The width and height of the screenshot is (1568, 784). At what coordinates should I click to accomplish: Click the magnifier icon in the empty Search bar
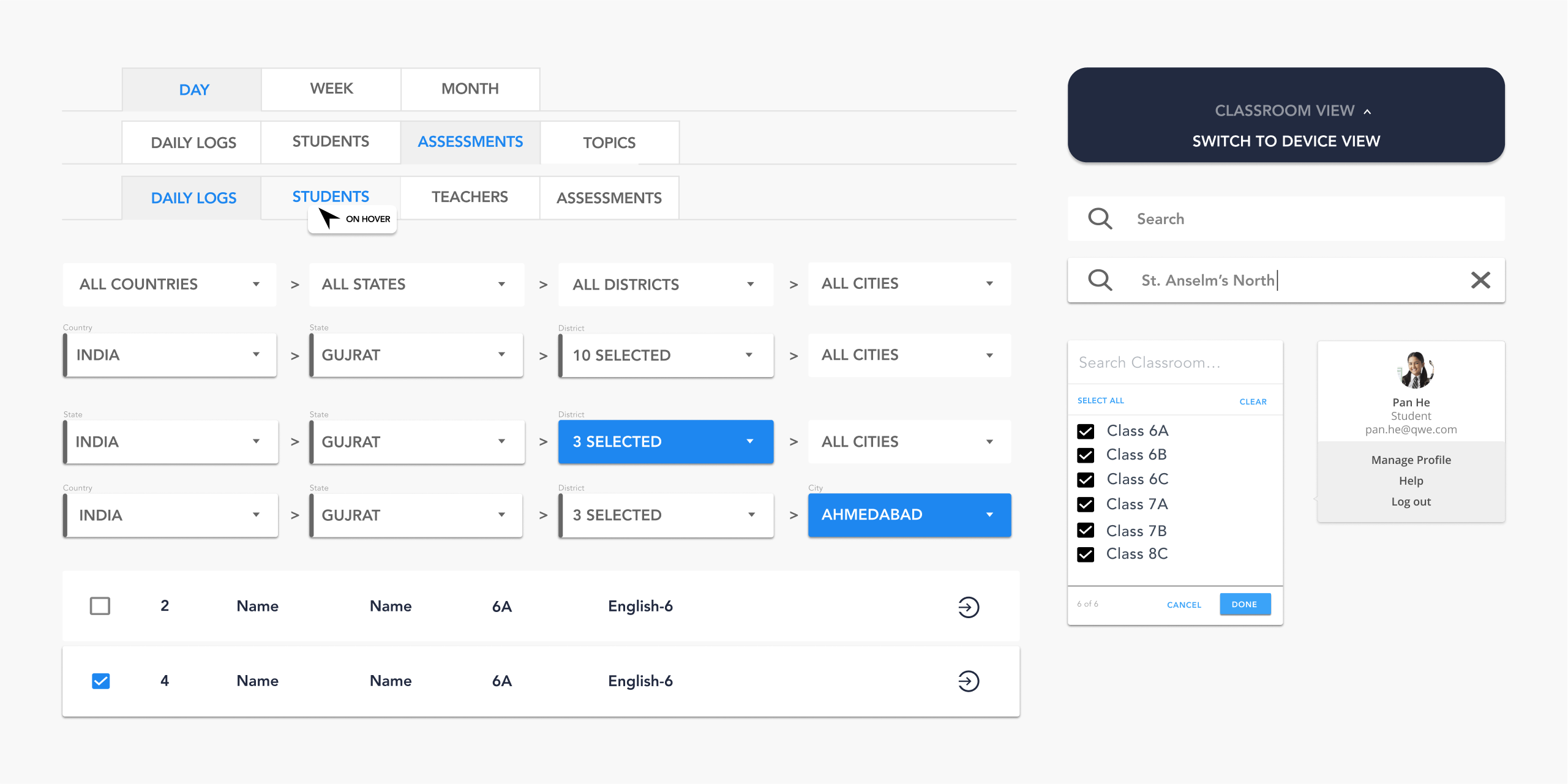tap(1100, 218)
